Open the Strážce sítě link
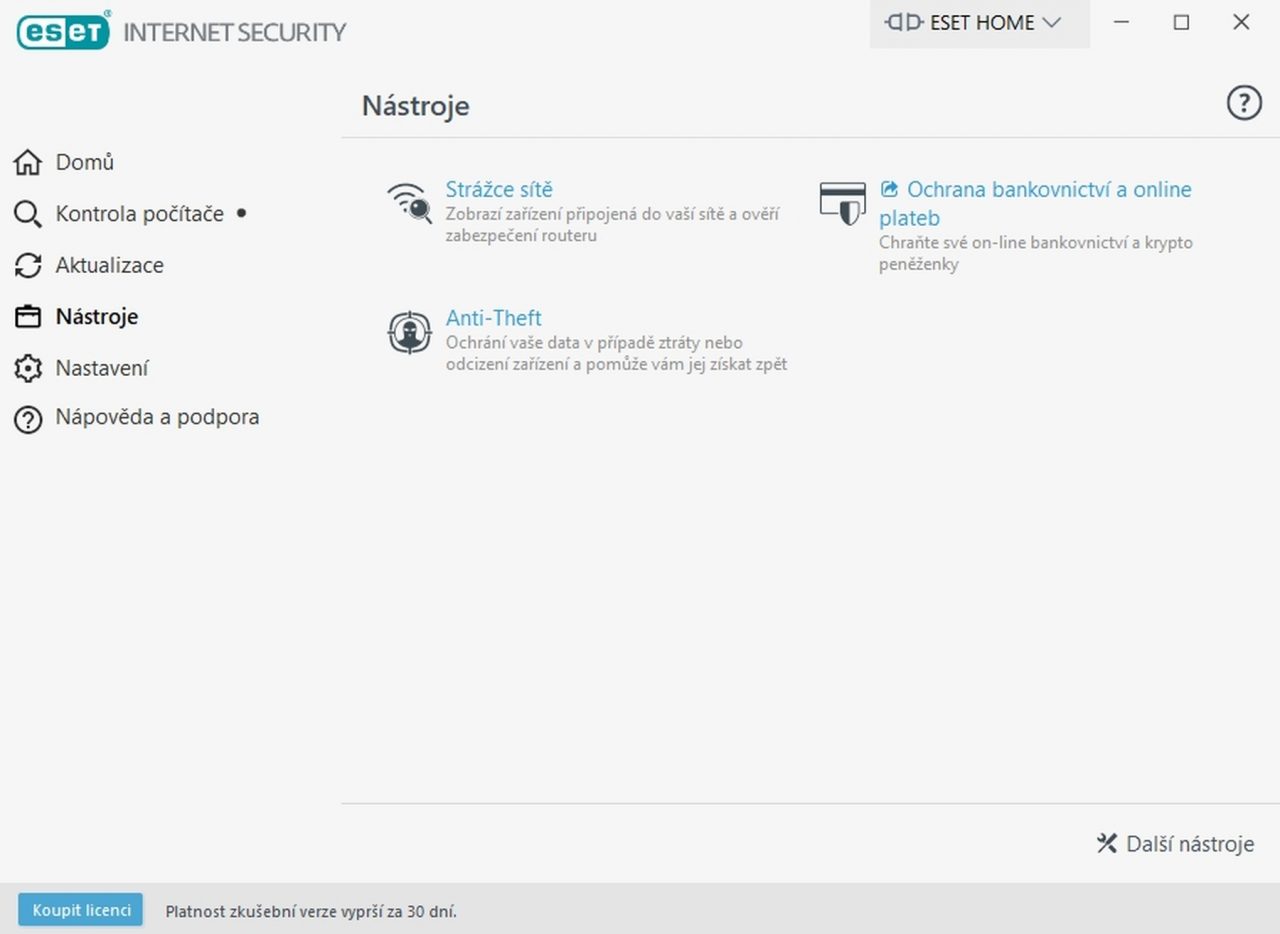Screen dimensions: 1280x934 pos(499,190)
